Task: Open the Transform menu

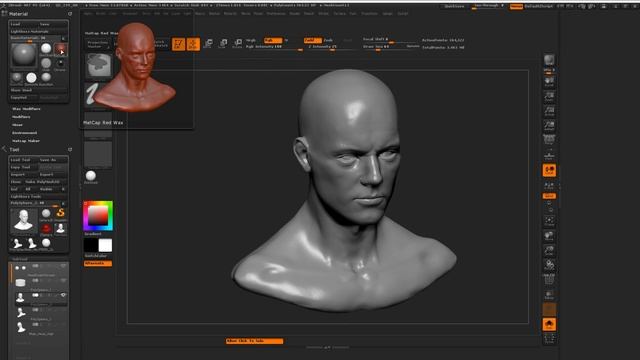Action: [x=369, y=13]
